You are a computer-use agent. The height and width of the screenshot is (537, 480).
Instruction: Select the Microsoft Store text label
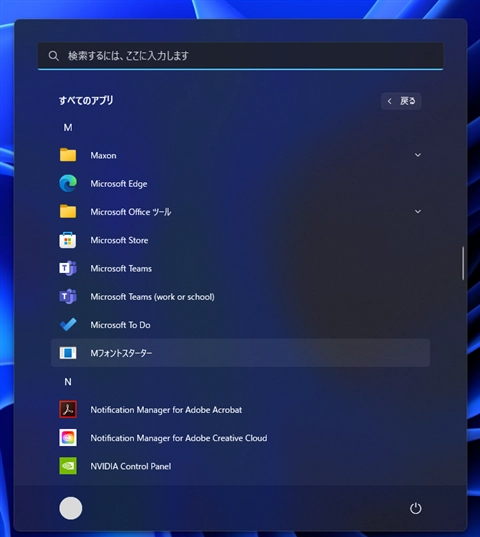[x=119, y=240]
